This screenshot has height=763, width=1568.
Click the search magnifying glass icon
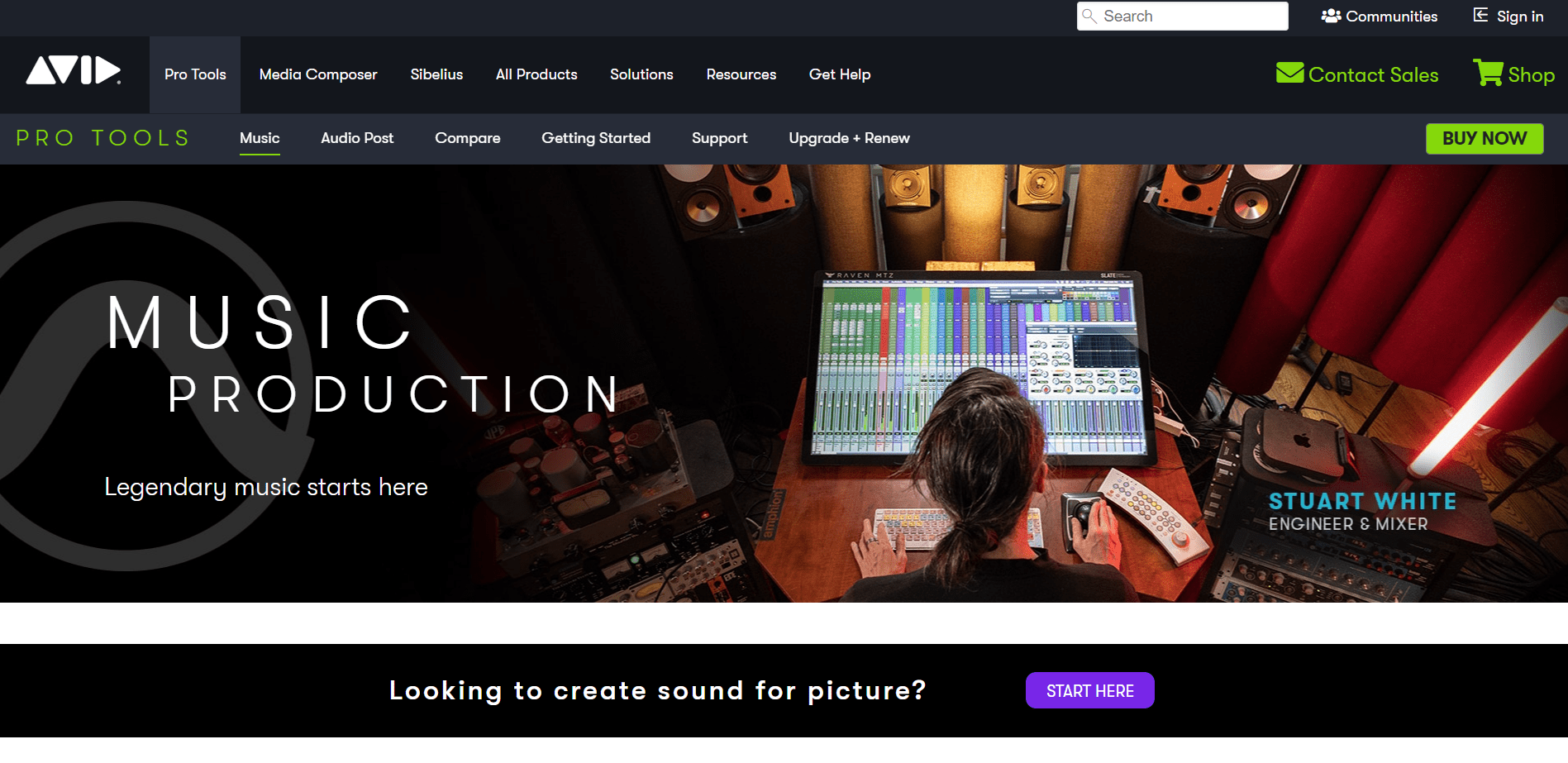(1089, 16)
